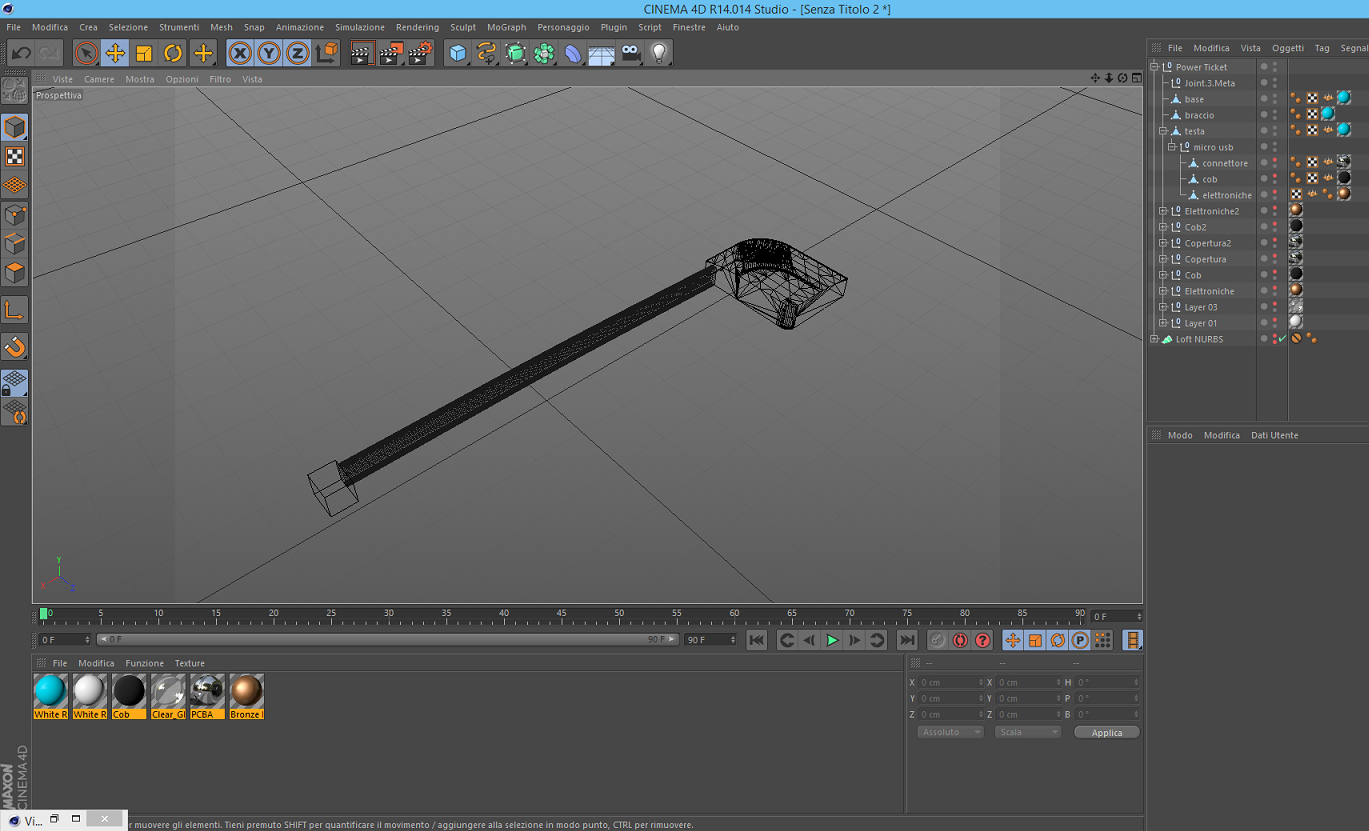Image resolution: width=1369 pixels, height=831 pixels.
Task: Expand the Elettroniche2 object group
Action: [1163, 211]
